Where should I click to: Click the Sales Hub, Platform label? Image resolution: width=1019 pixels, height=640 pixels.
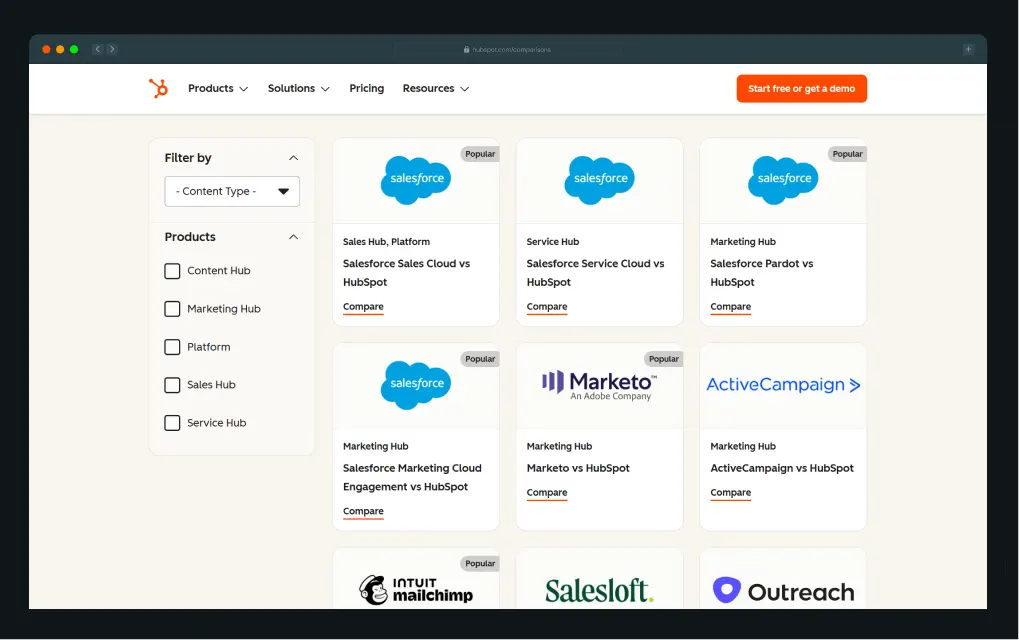pyautogui.click(x=386, y=242)
